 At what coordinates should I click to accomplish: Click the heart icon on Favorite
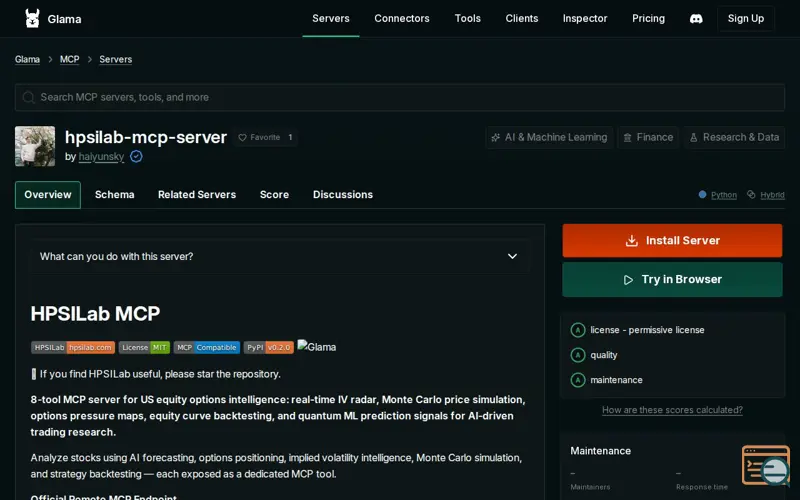pyautogui.click(x=242, y=137)
